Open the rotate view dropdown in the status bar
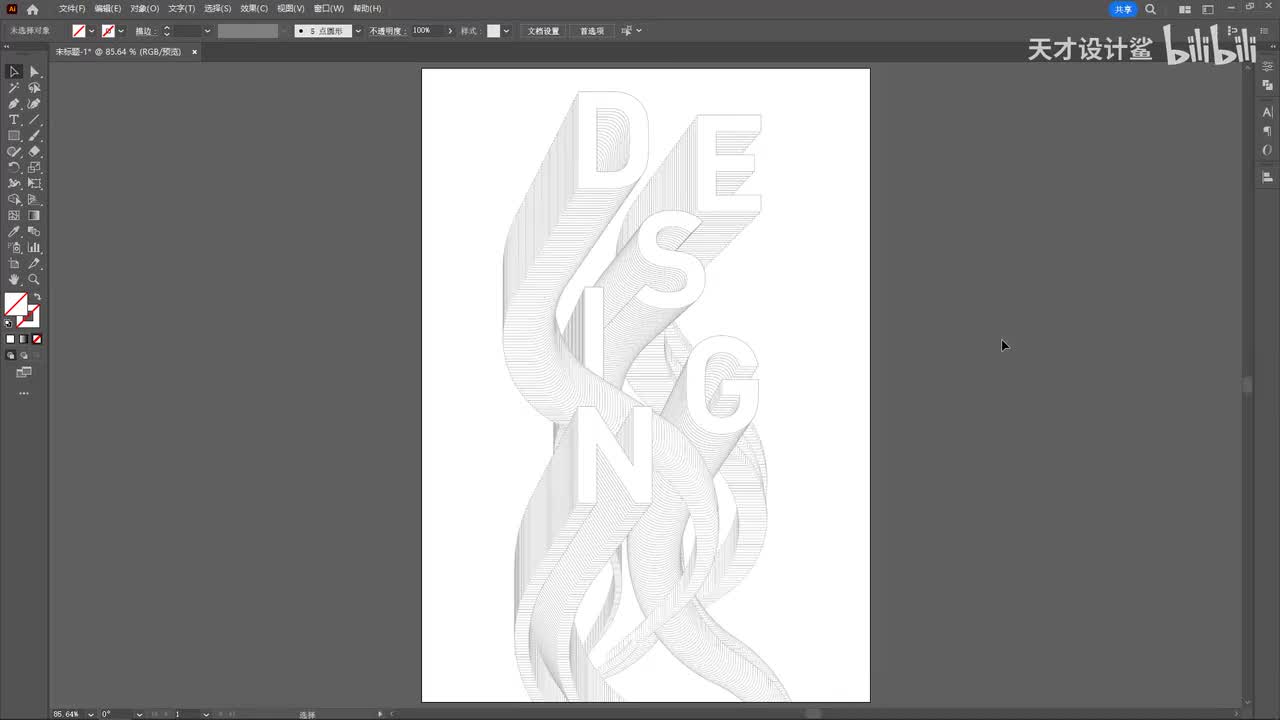Screen dimensions: 1280x720 pos(139,714)
